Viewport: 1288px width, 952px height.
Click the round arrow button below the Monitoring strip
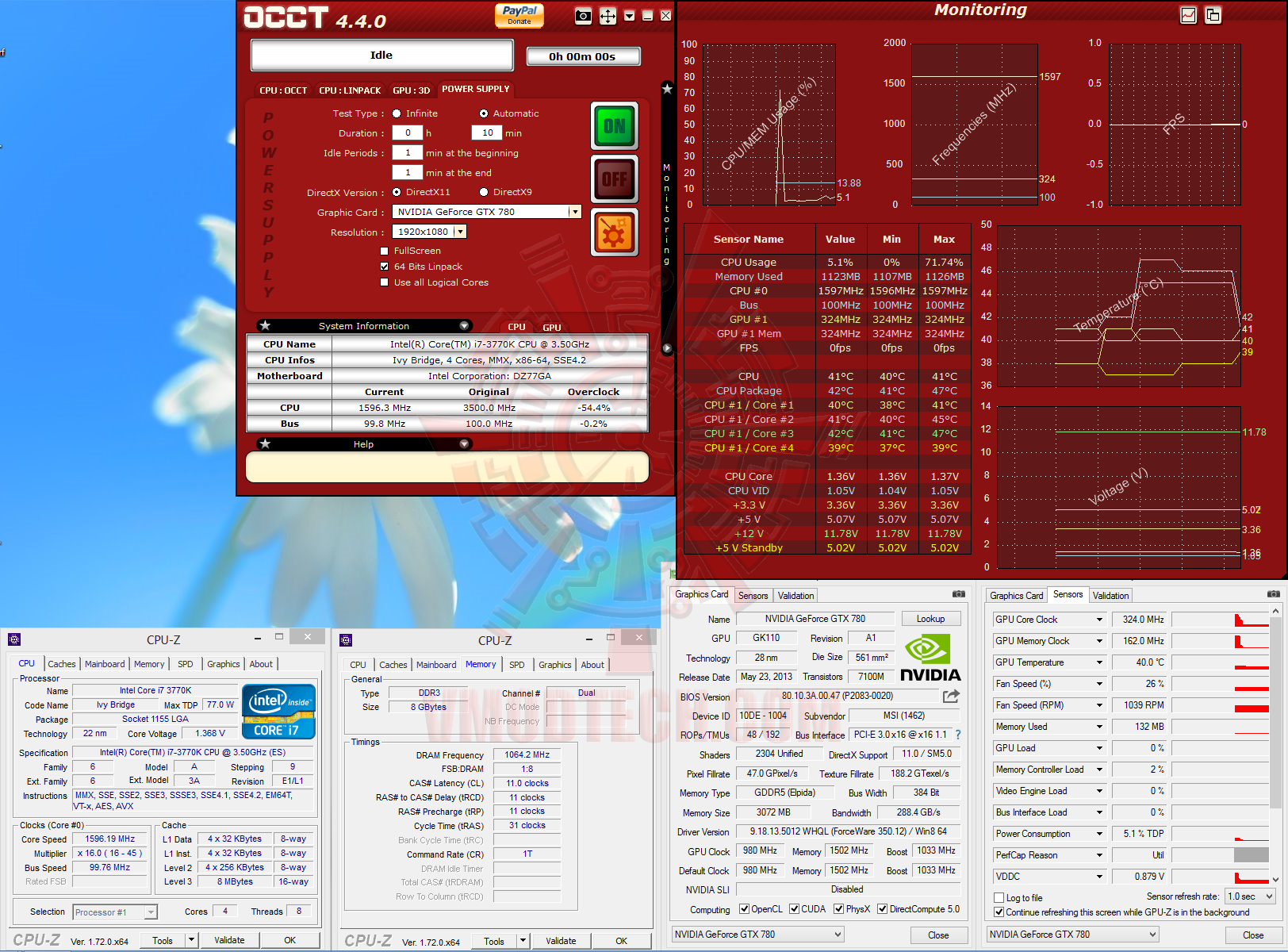click(x=667, y=347)
